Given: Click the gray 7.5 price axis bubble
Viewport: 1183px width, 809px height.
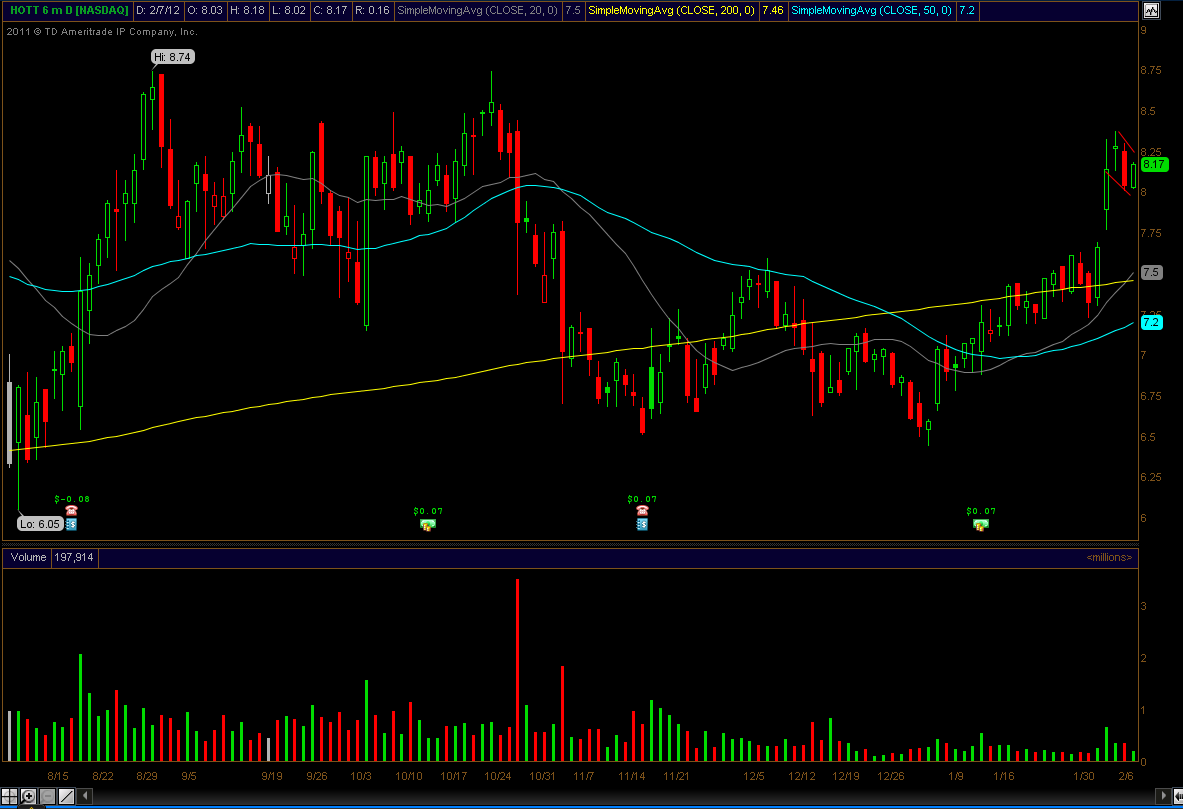Looking at the screenshot, I should [1151, 272].
